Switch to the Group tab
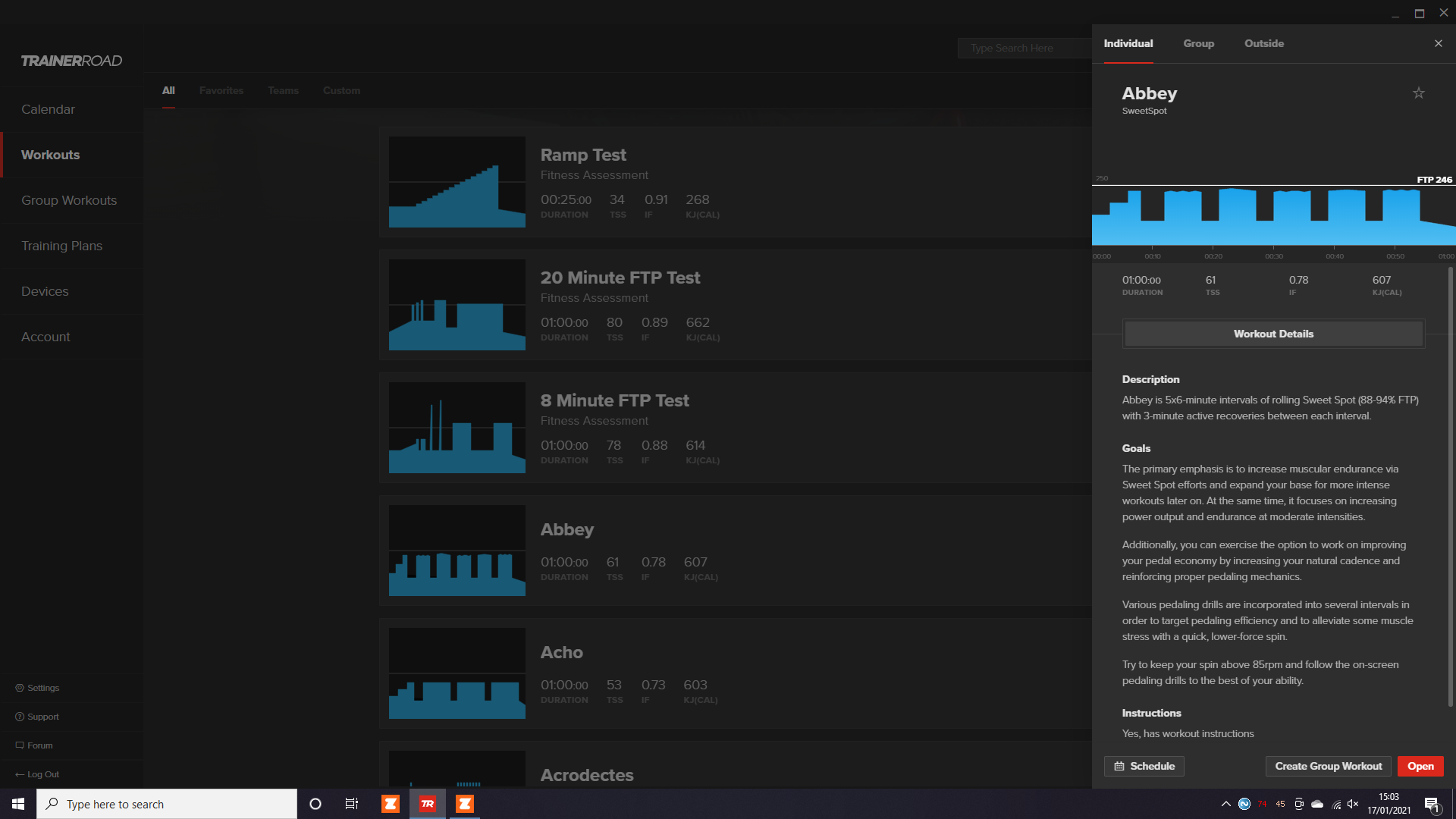Viewport: 1456px width, 819px height. coord(1198,43)
